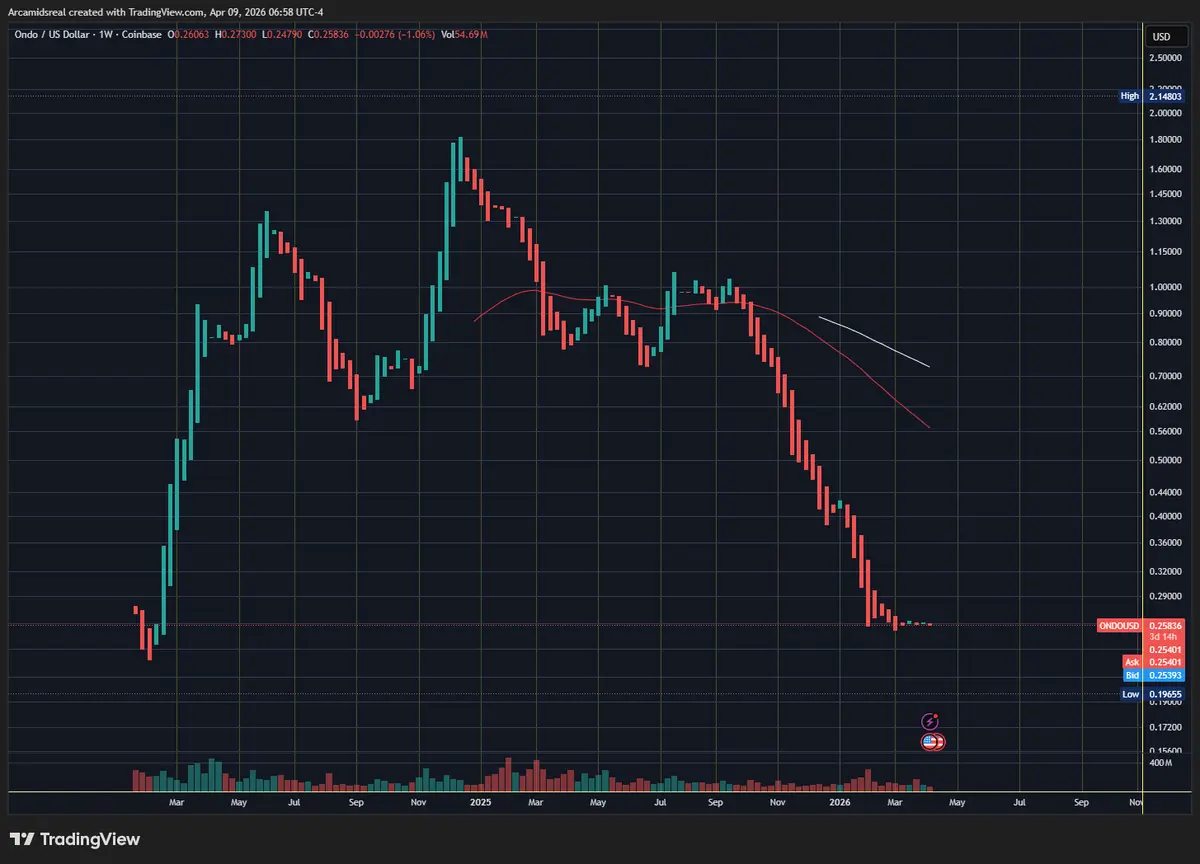Click the high value H0.27300
The image size is (1200, 864).
tap(235, 34)
